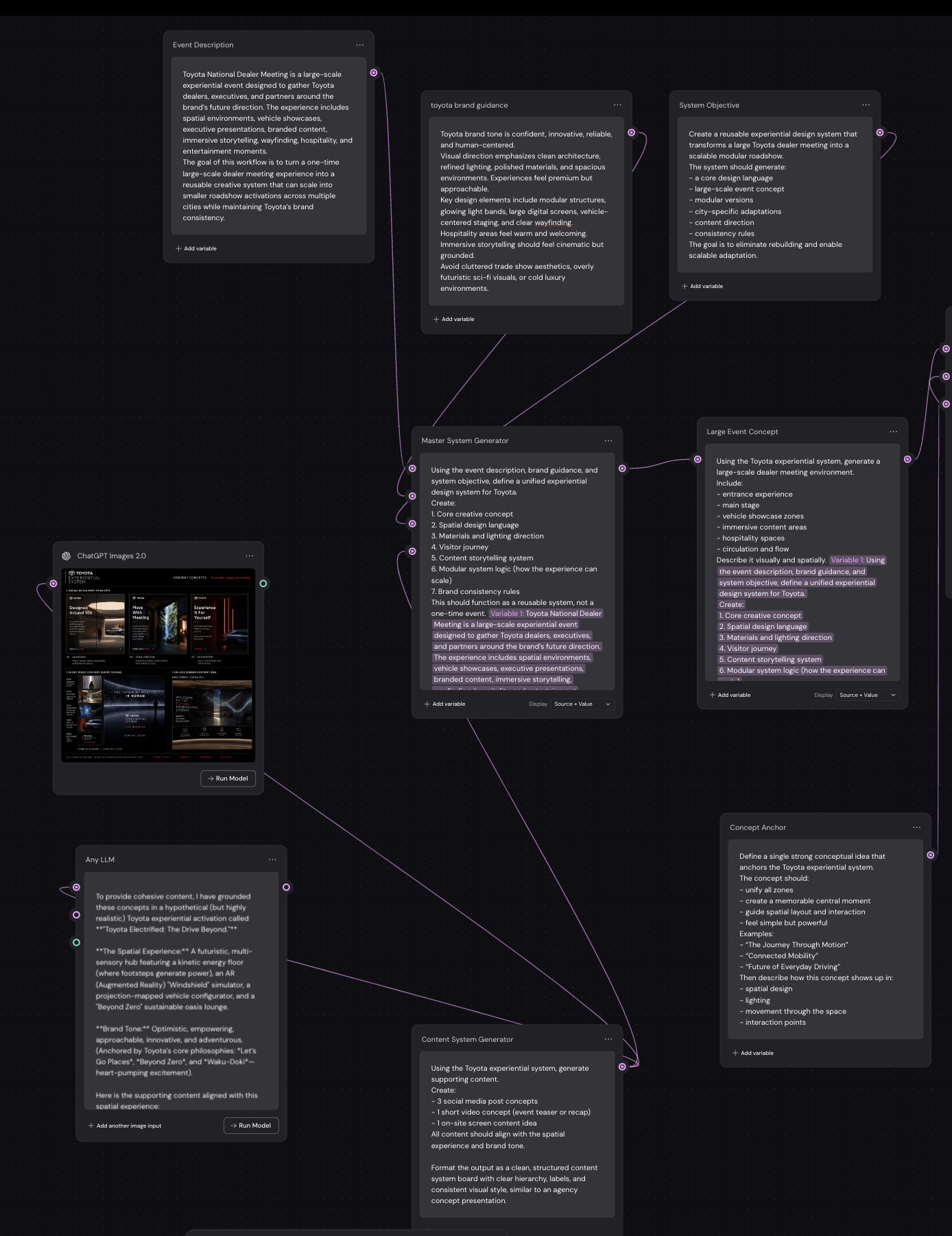The width and height of the screenshot is (952, 1236).
Task: Add variable to Large Event Concept node
Action: (x=730, y=695)
